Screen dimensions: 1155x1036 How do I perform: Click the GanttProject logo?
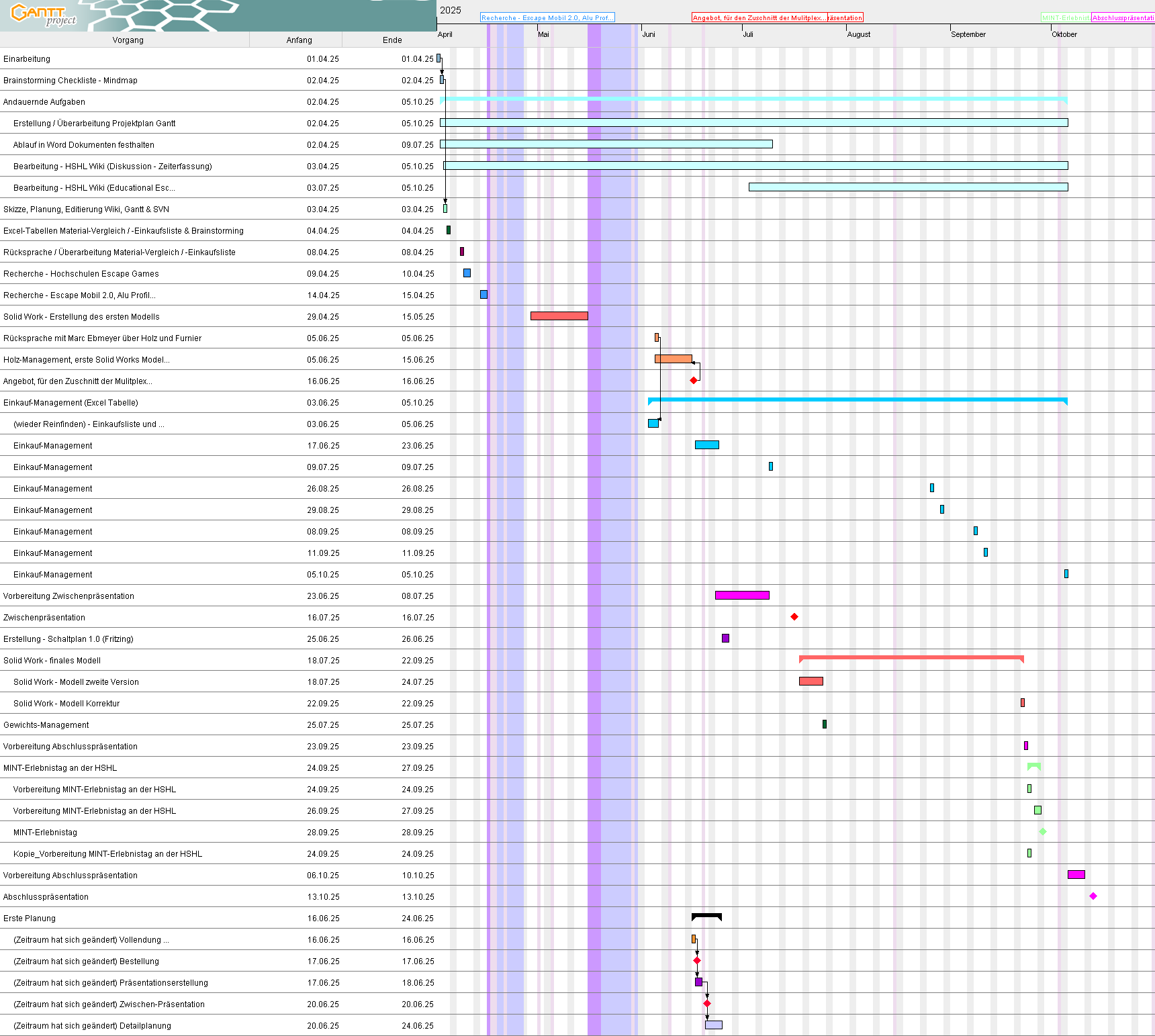tap(44, 15)
